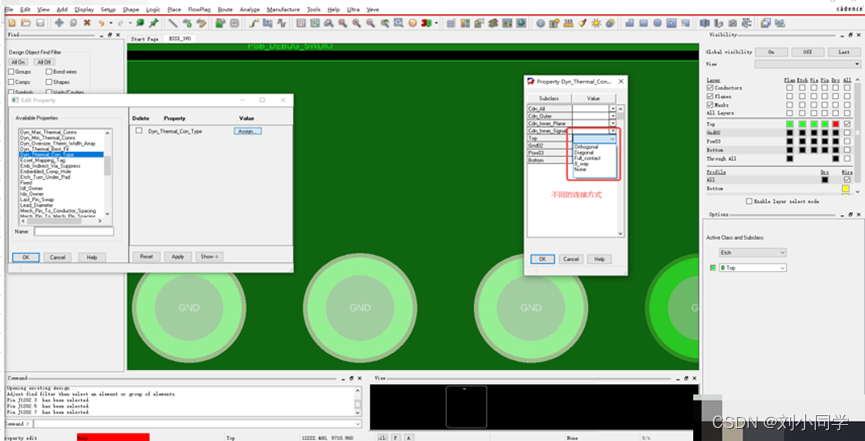Select Dyn_Thermal_Best_Fit in Available Properties list
This screenshot has width=865, height=441.
[46, 149]
